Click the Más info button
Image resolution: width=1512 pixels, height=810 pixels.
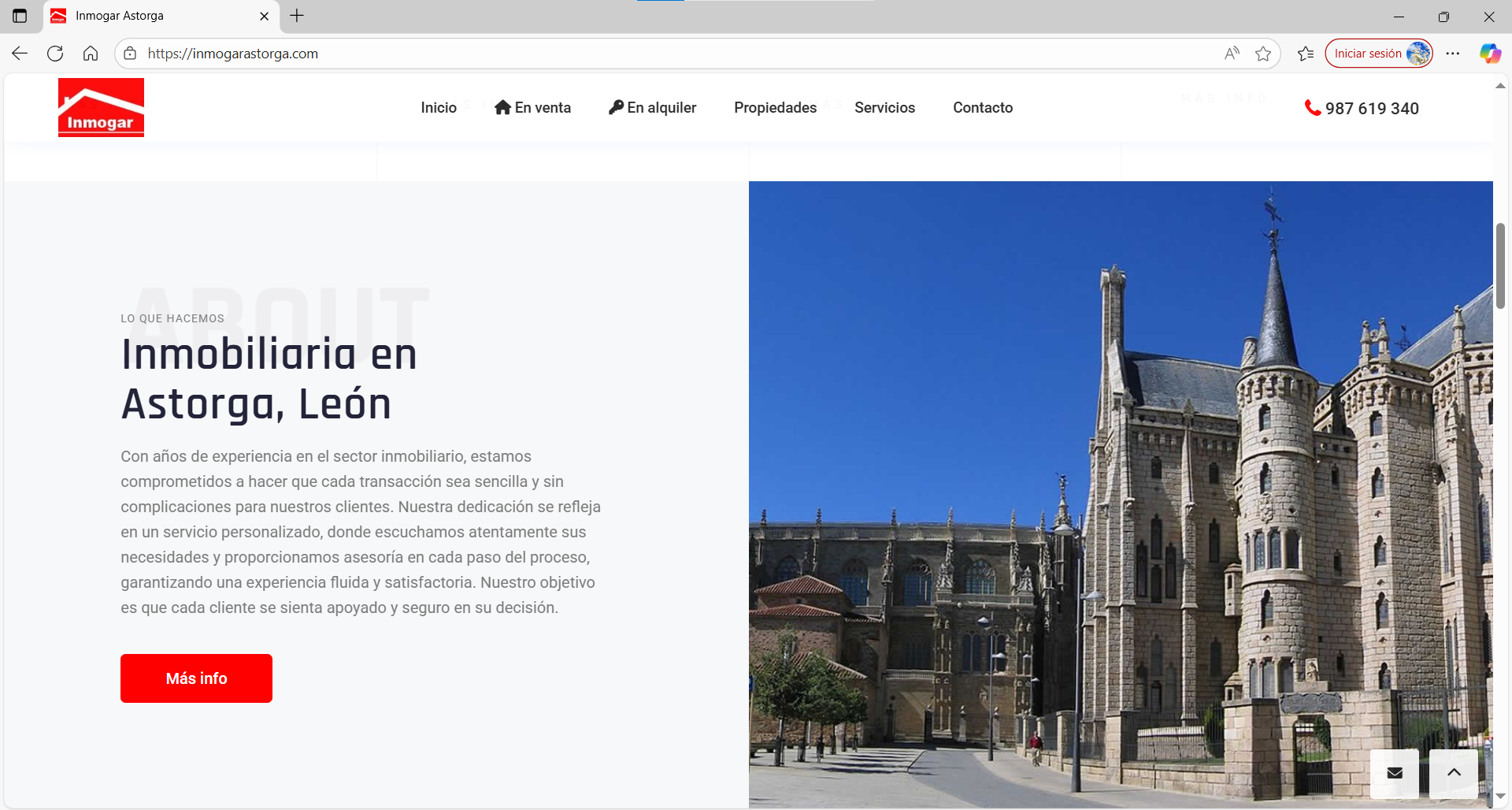point(196,678)
